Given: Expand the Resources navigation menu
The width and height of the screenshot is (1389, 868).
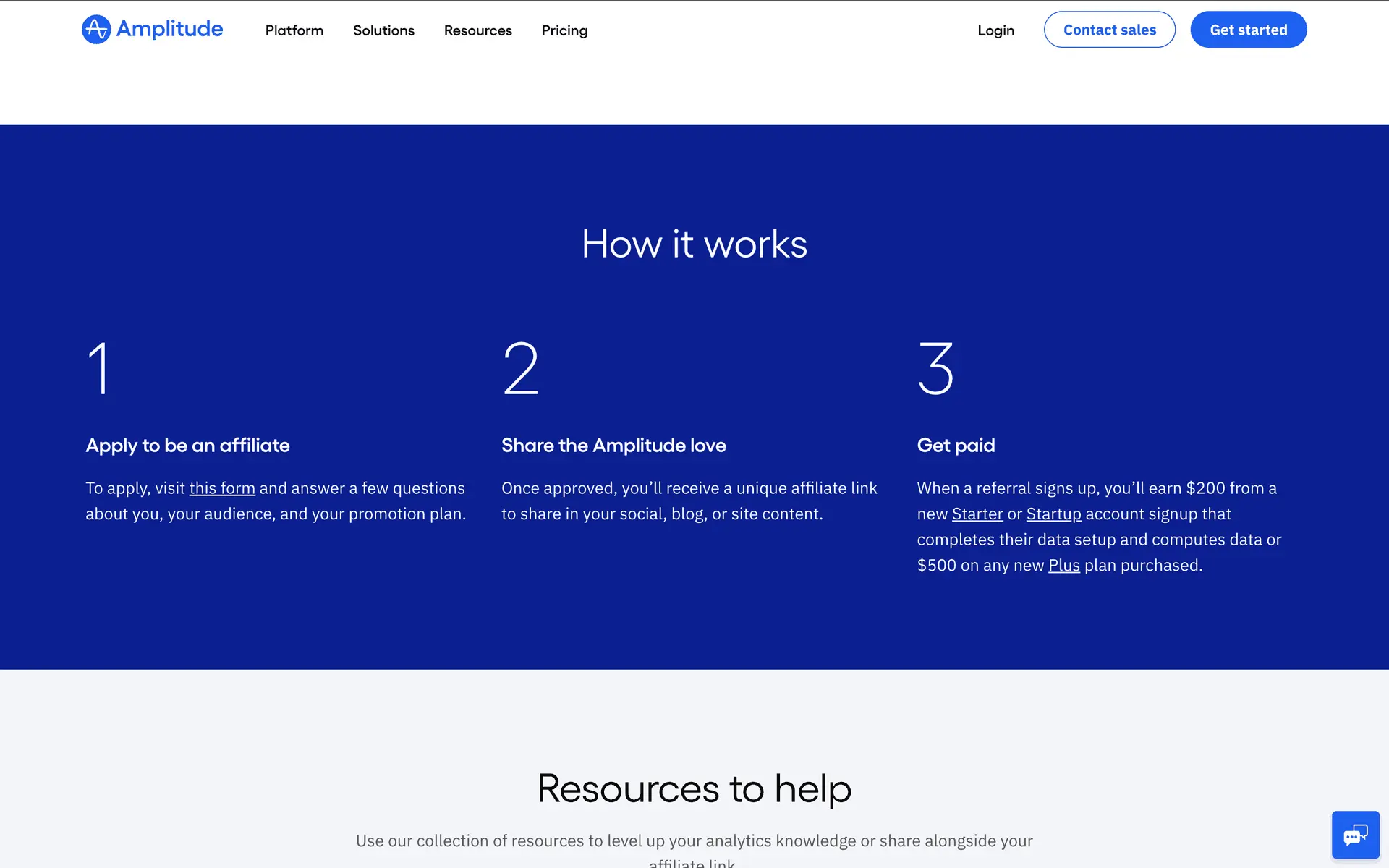Looking at the screenshot, I should tap(477, 30).
